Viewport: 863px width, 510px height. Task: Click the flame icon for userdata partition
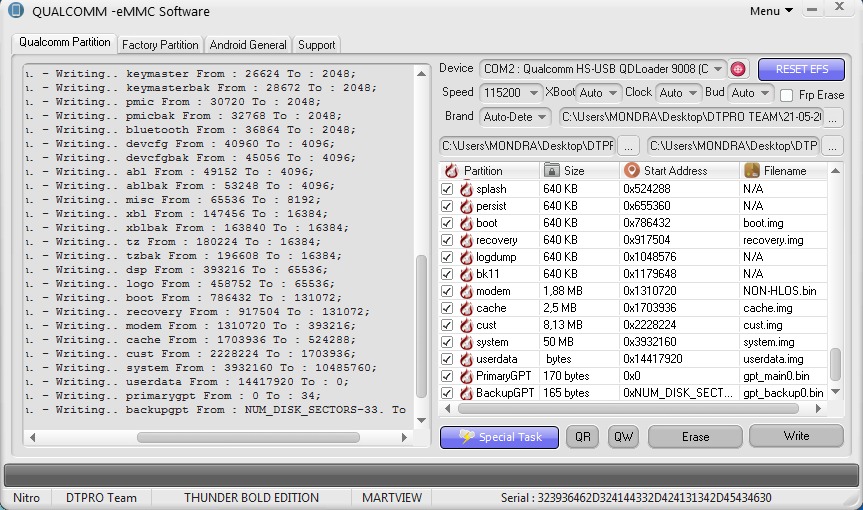pyautogui.click(x=466, y=359)
